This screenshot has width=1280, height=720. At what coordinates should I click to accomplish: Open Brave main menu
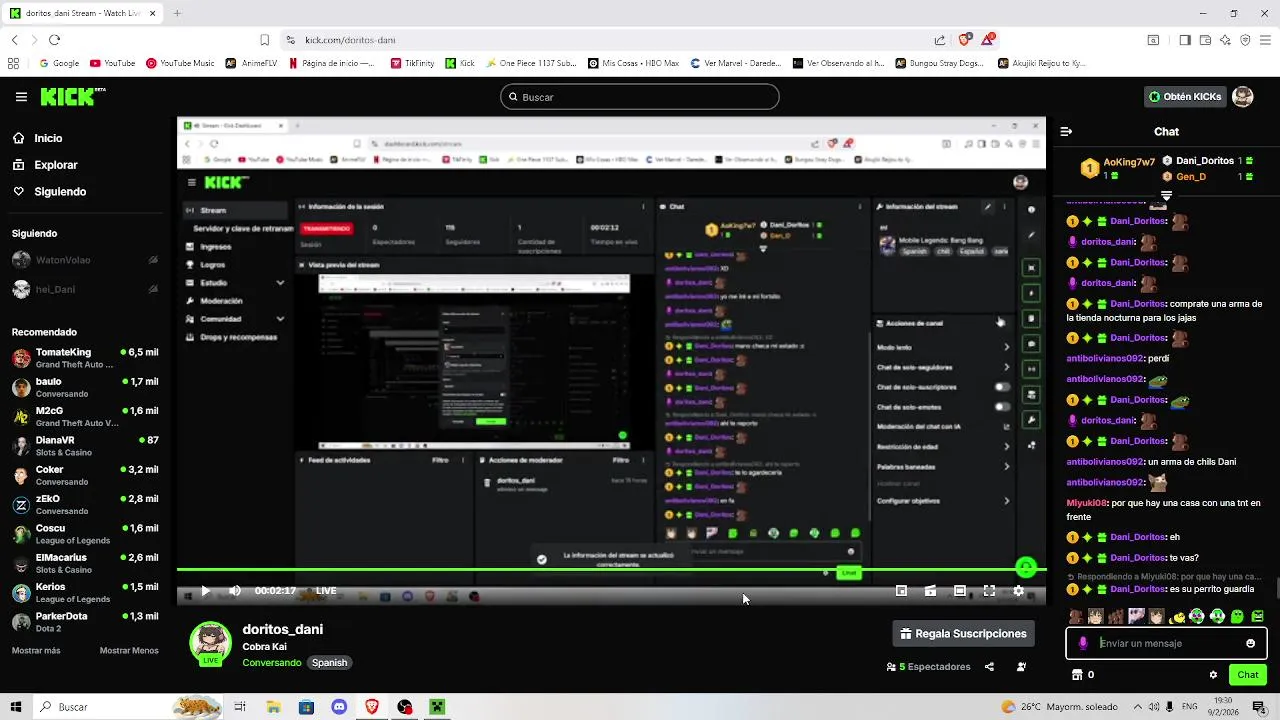click(1265, 40)
